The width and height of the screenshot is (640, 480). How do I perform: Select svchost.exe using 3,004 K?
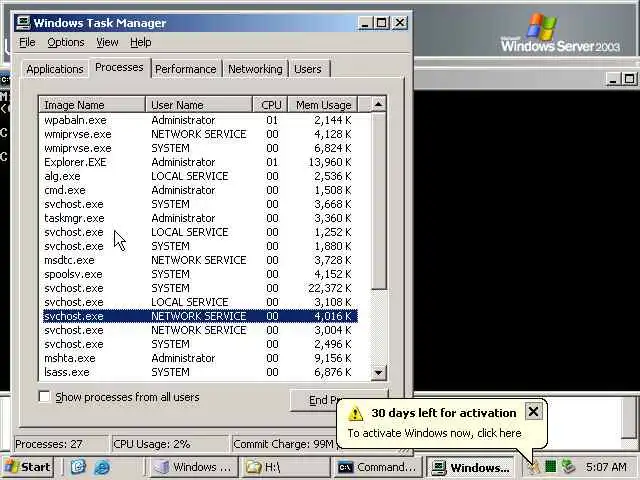click(200, 330)
